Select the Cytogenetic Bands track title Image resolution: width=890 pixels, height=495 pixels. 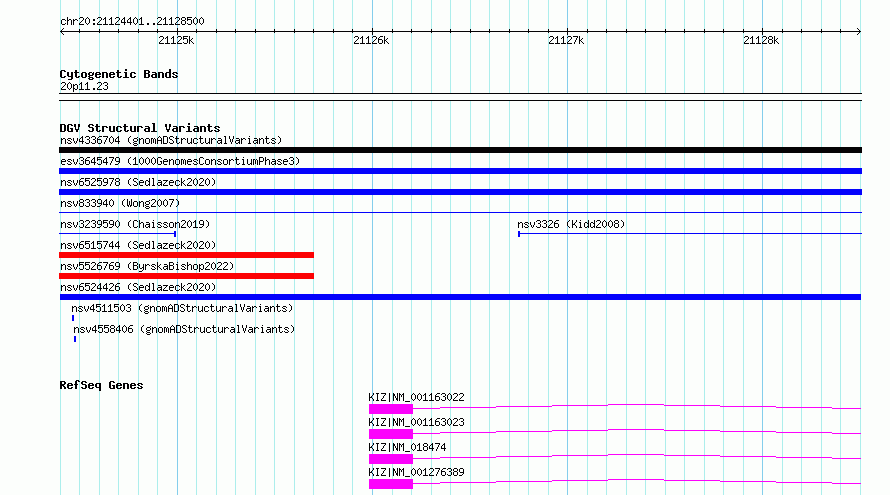pos(119,74)
